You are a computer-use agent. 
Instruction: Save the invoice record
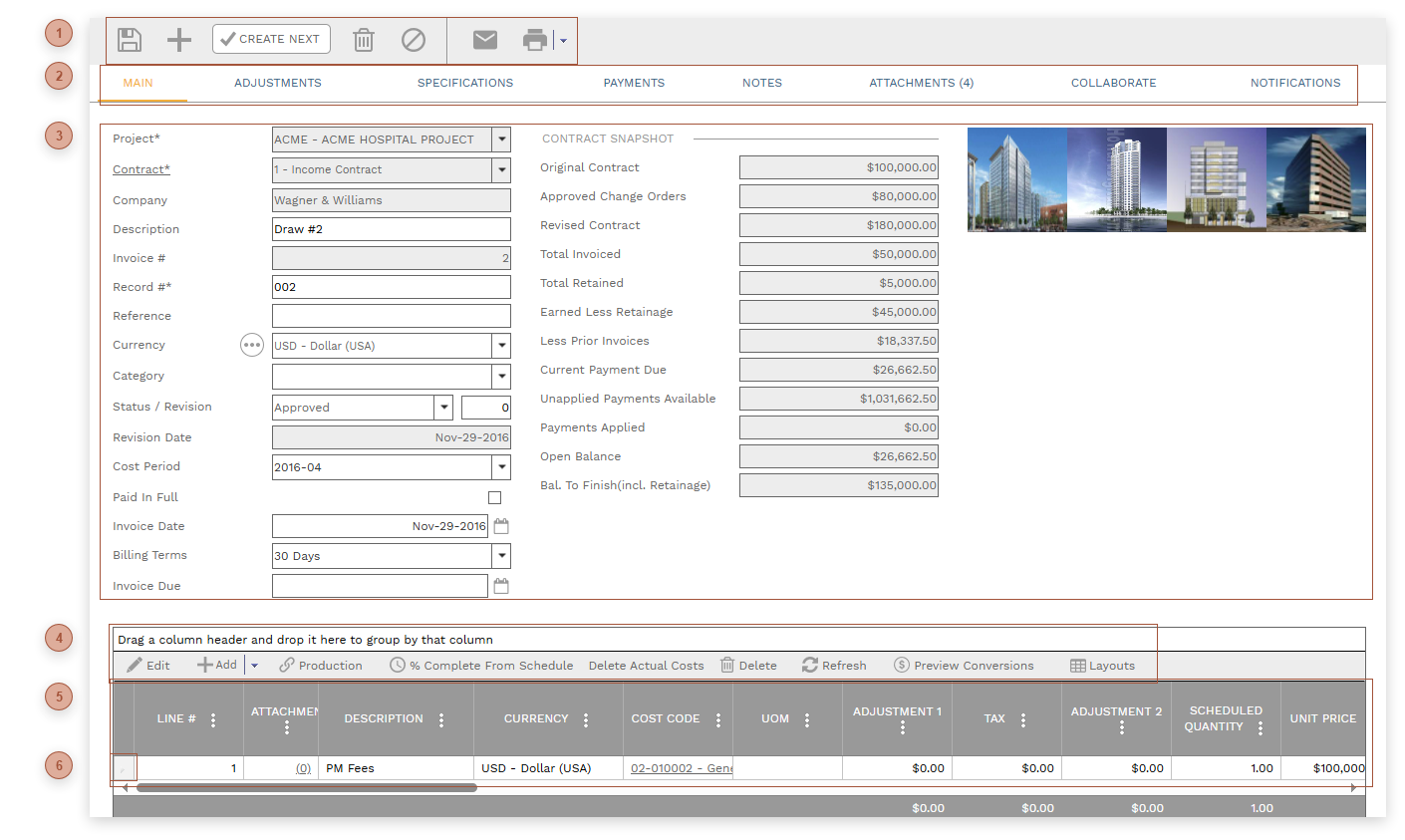[130, 39]
